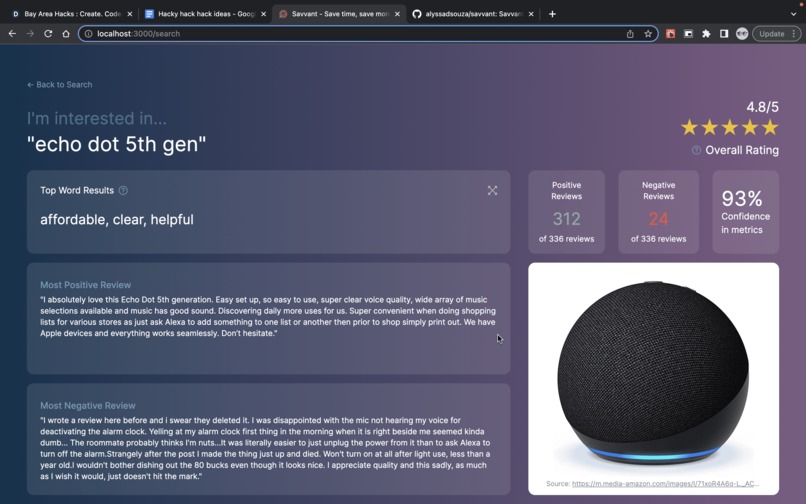
Task: Open the red extension icon in toolbar
Action: click(670, 33)
